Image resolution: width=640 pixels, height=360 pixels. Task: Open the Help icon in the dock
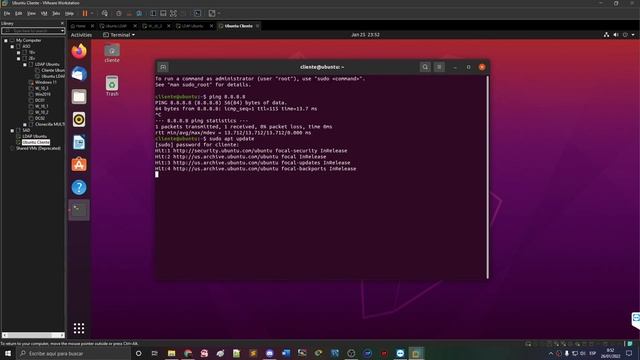pos(79,187)
